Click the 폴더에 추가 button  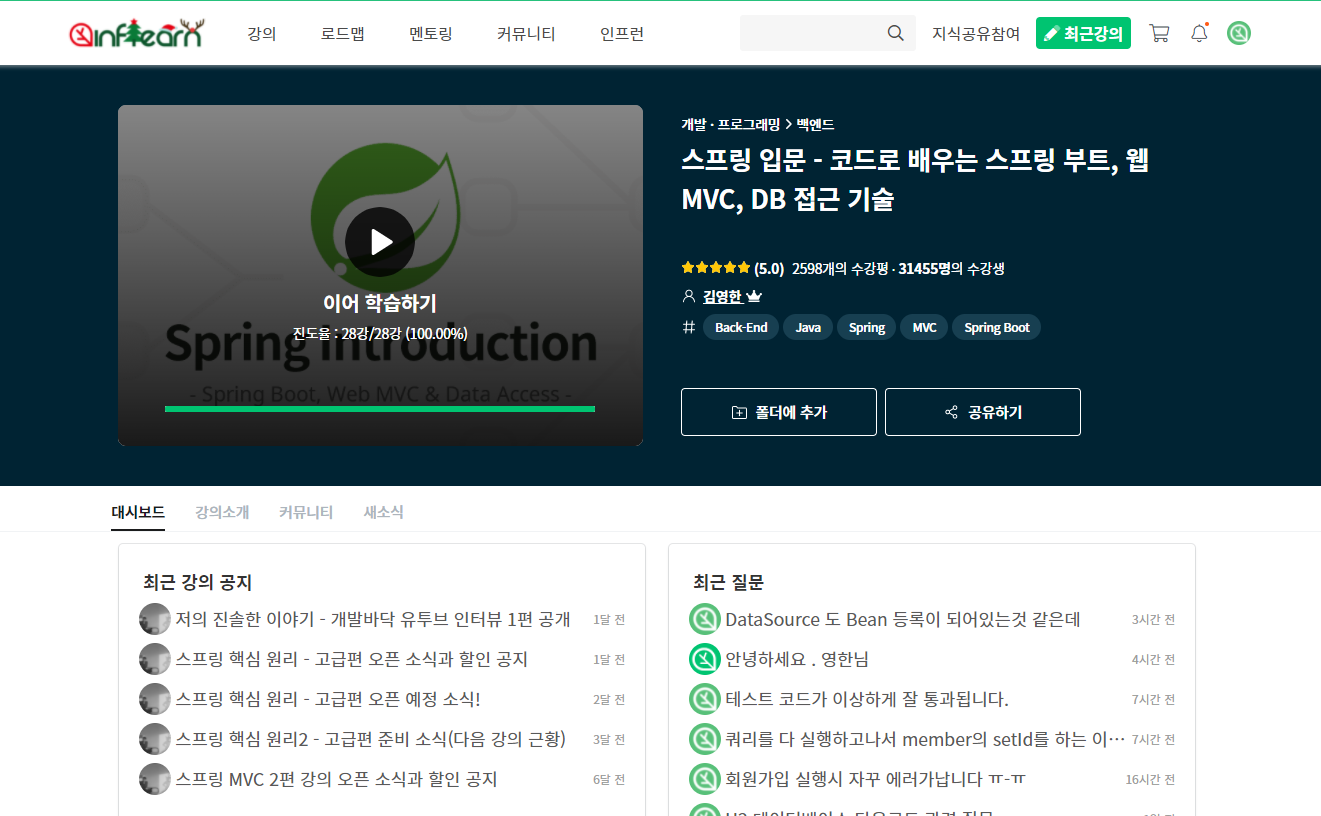[779, 412]
